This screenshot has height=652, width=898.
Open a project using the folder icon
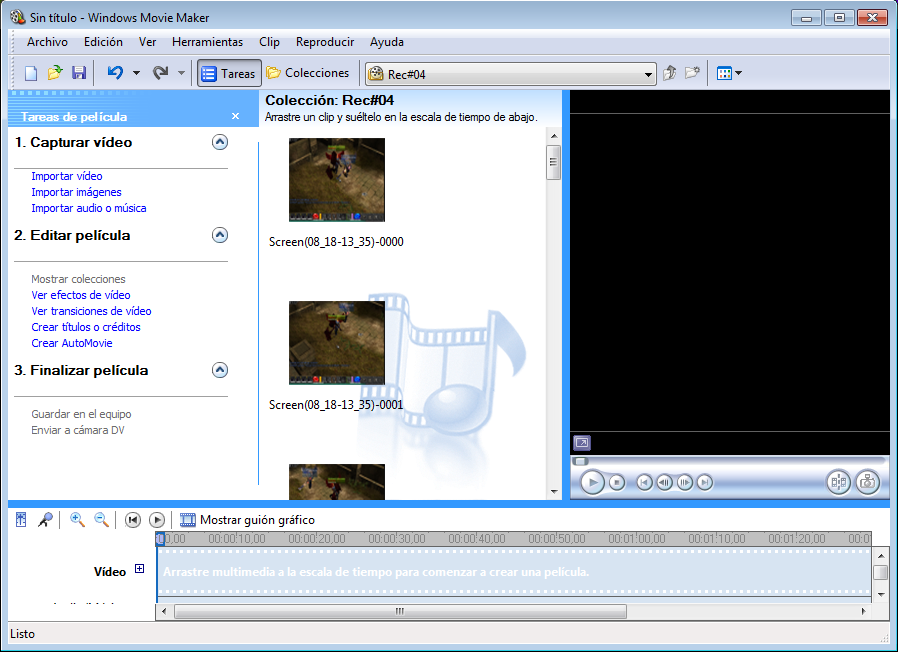[54, 73]
